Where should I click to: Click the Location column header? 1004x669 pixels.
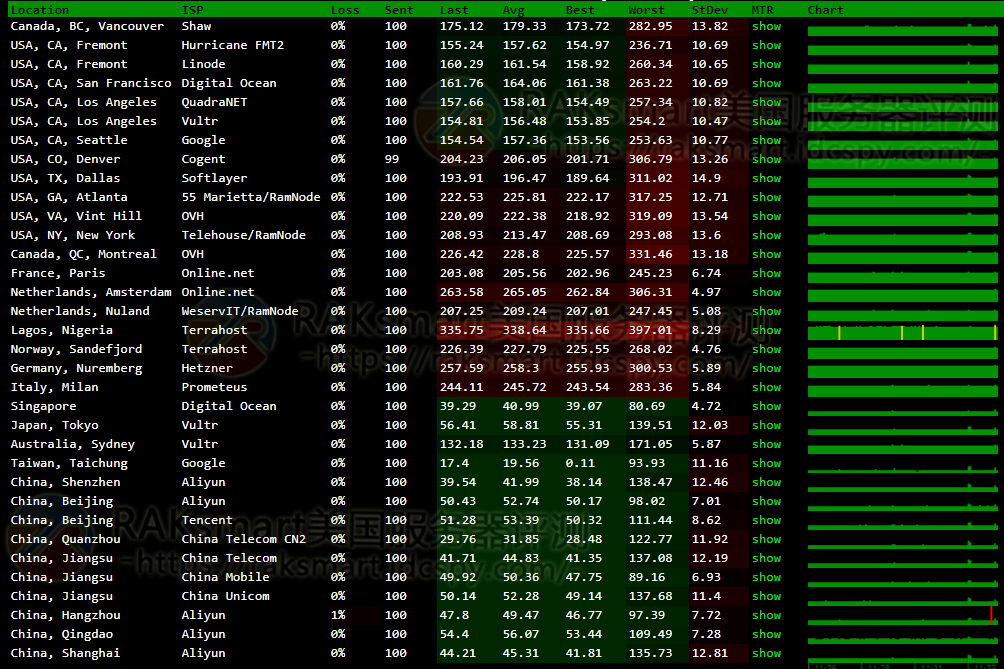pos(40,10)
